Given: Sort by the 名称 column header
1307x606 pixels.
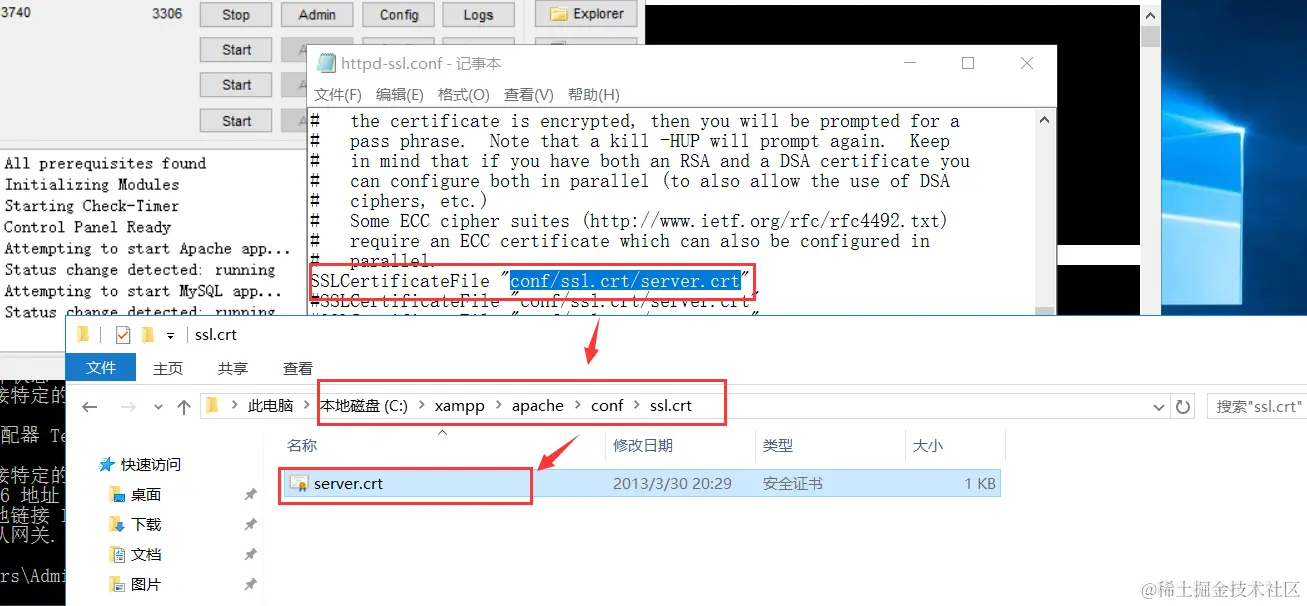Looking at the screenshot, I should tap(301, 445).
